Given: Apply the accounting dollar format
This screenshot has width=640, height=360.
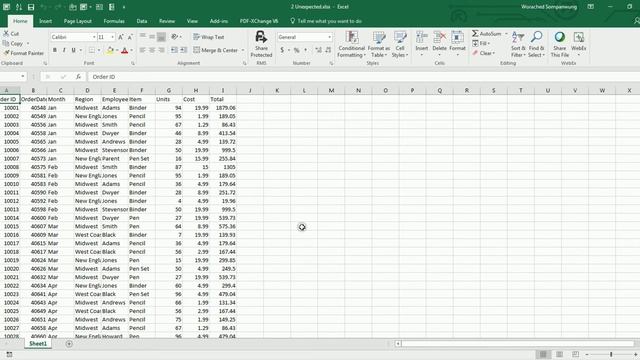Looking at the screenshot, I should [x=282, y=50].
